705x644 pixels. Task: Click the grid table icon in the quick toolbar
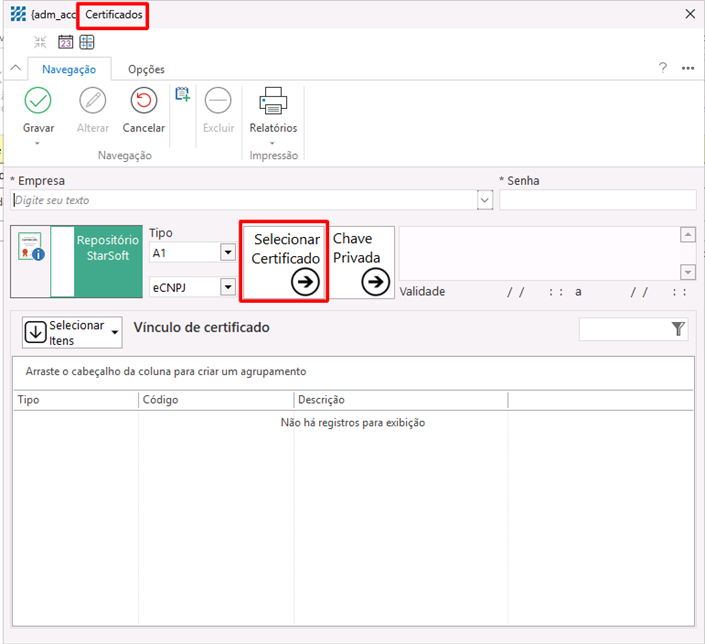(x=87, y=42)
